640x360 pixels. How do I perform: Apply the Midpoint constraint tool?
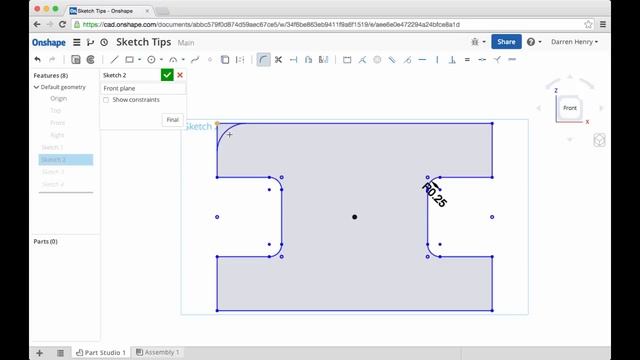[x=482, y=60]
